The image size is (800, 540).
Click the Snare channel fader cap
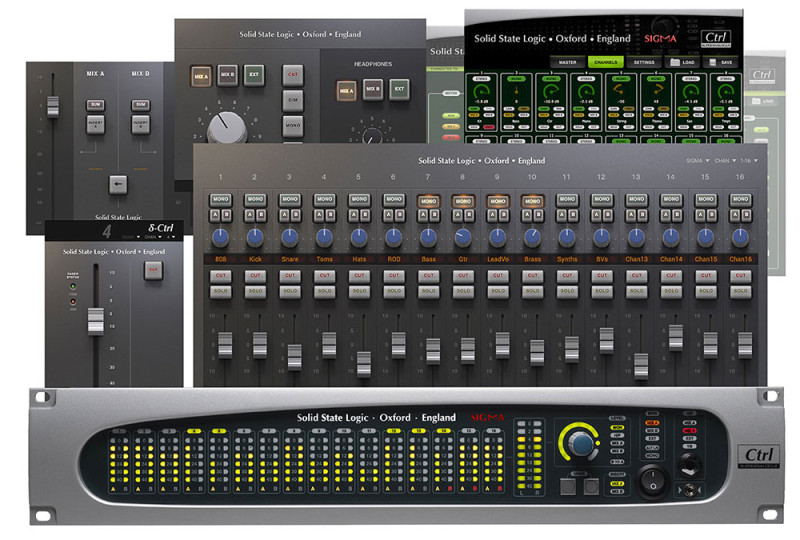coord(294,356)
